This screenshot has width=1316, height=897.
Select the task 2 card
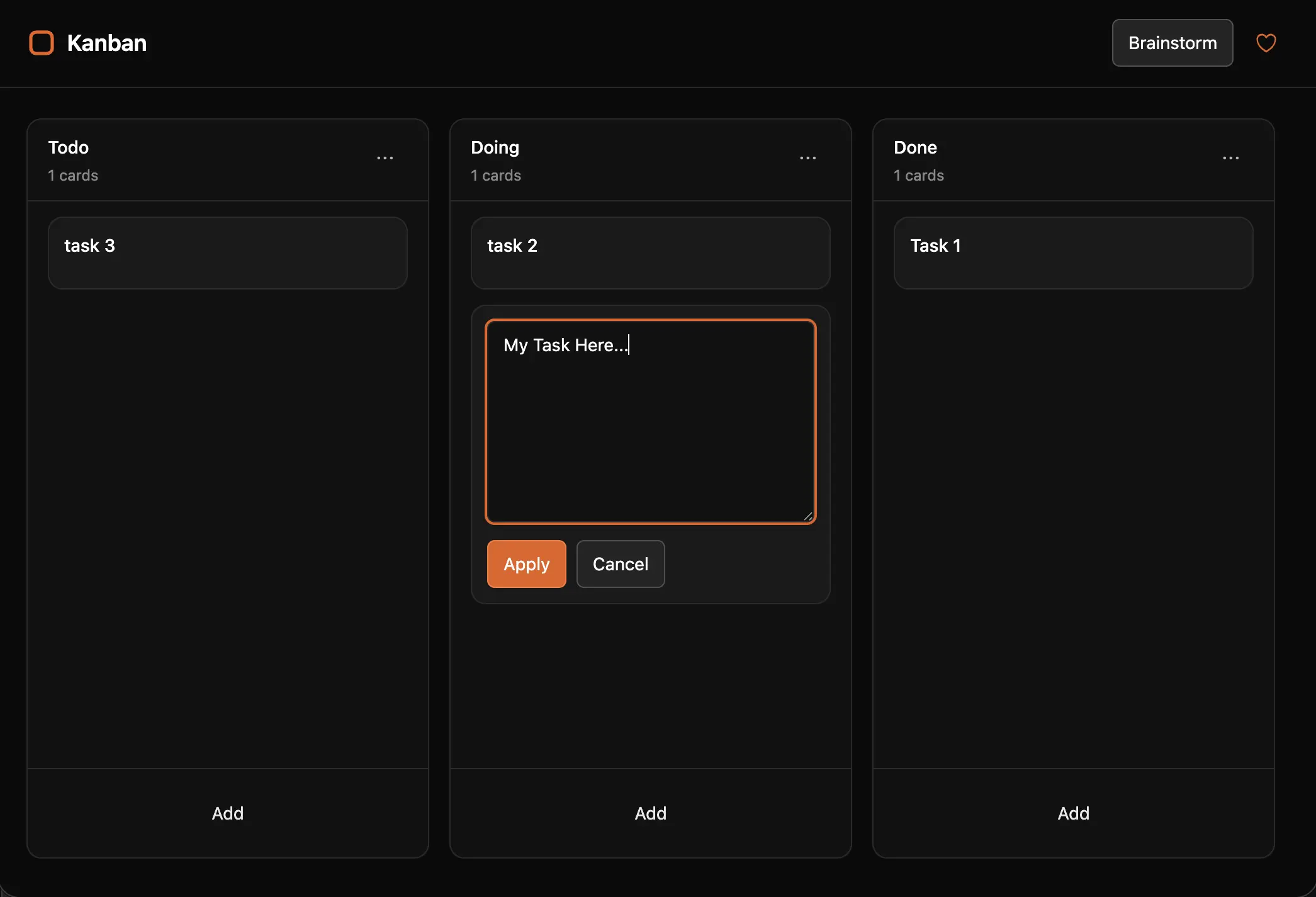tap(650, 252)
